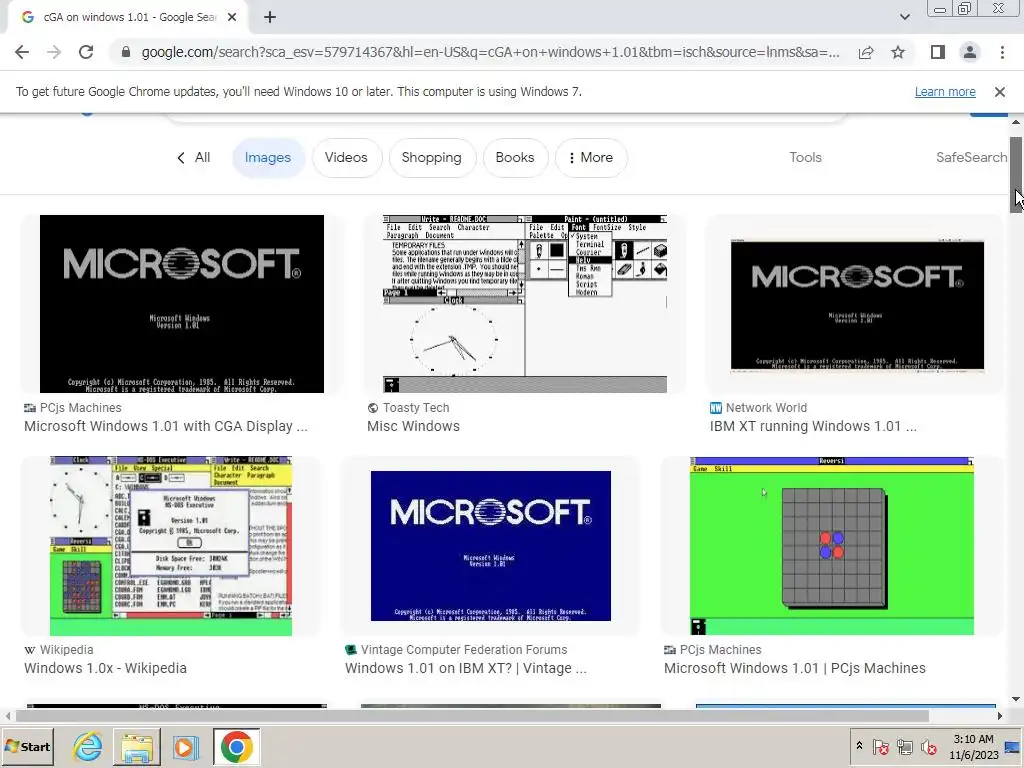The image size is (1024, 768).
Task: Dismiss the Chrome update notification bar
Action: (1000, 92)
